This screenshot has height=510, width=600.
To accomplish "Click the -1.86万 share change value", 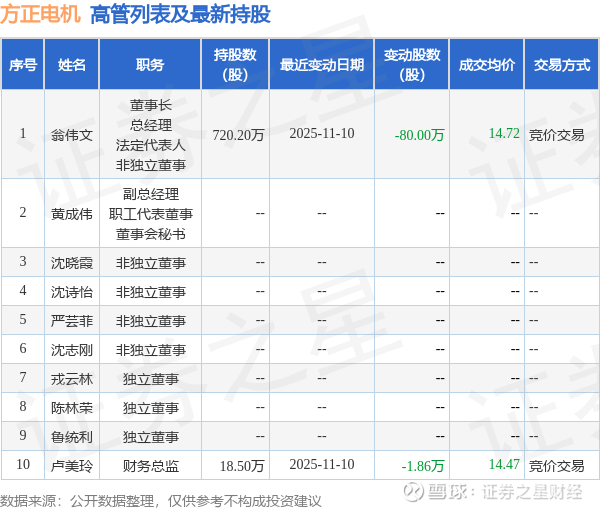I will tap(423, 465).
